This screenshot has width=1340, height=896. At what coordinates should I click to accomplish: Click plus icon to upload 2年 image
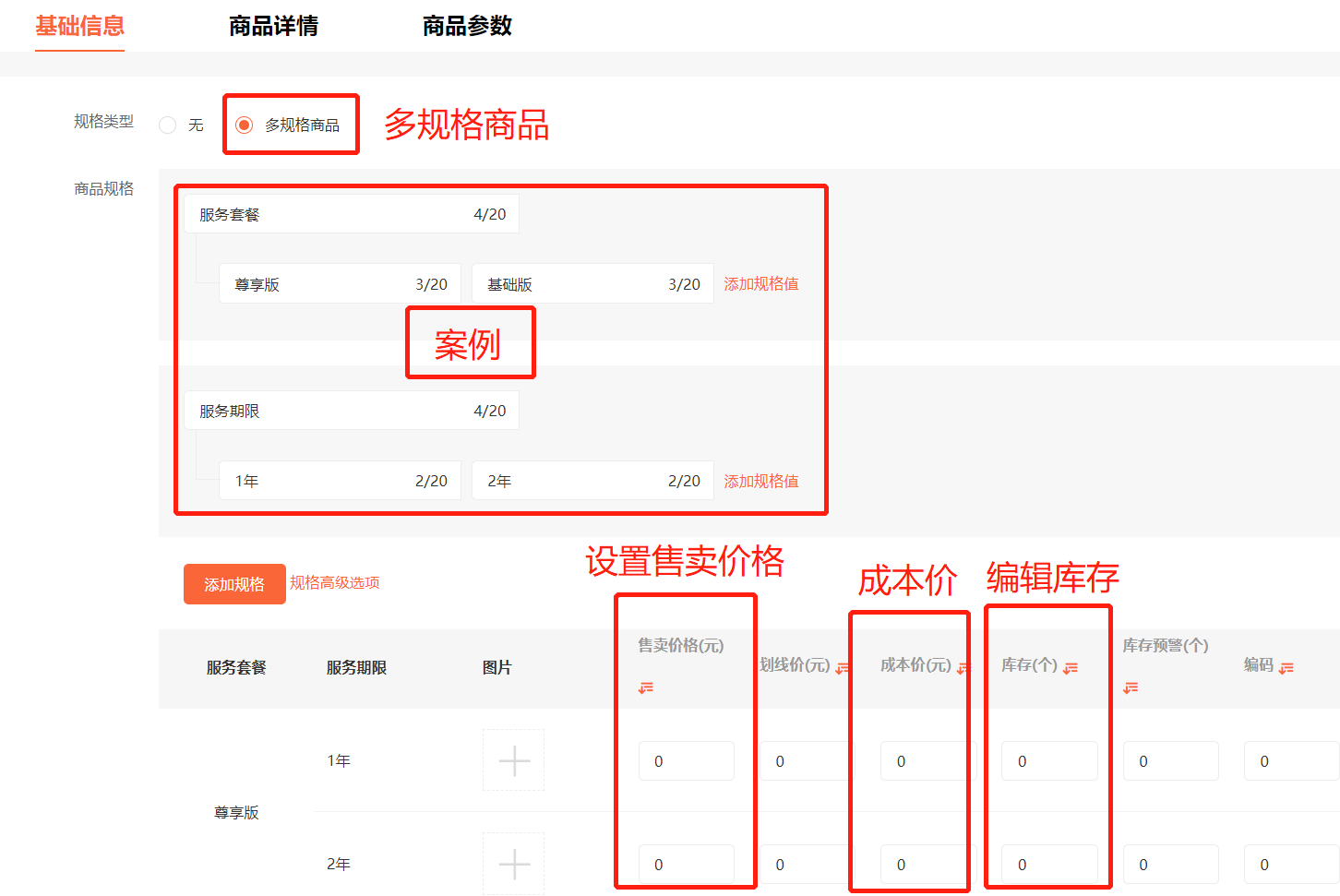point(514,864)
